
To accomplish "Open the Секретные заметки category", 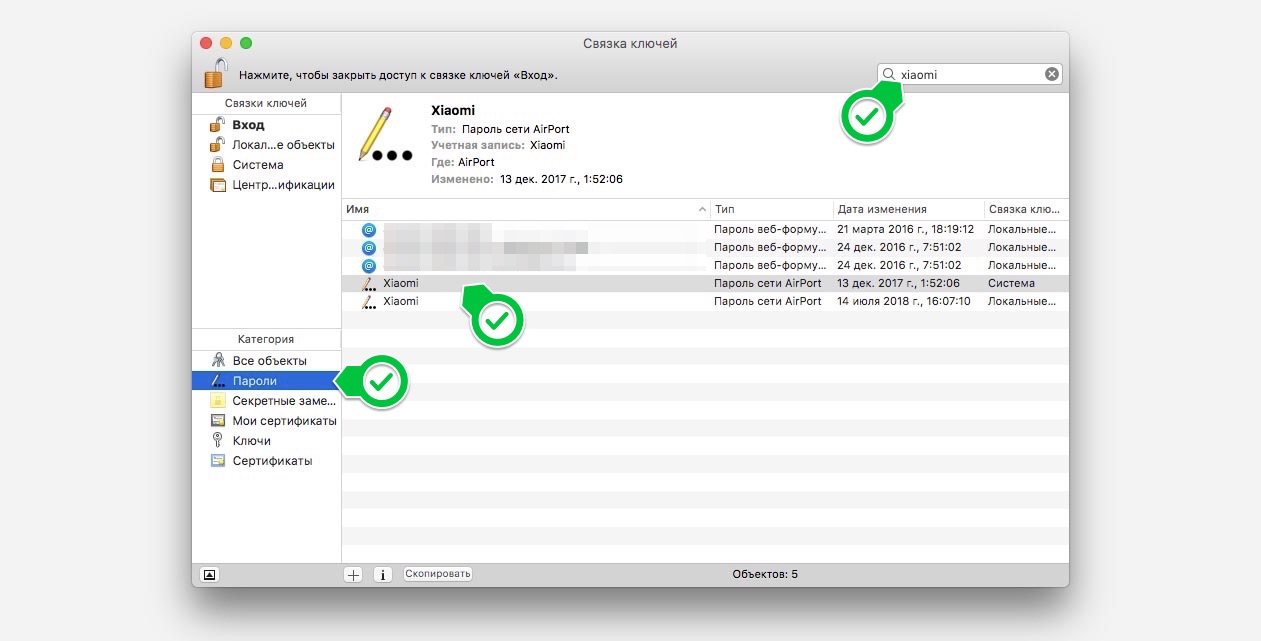I will click(284, 401).
